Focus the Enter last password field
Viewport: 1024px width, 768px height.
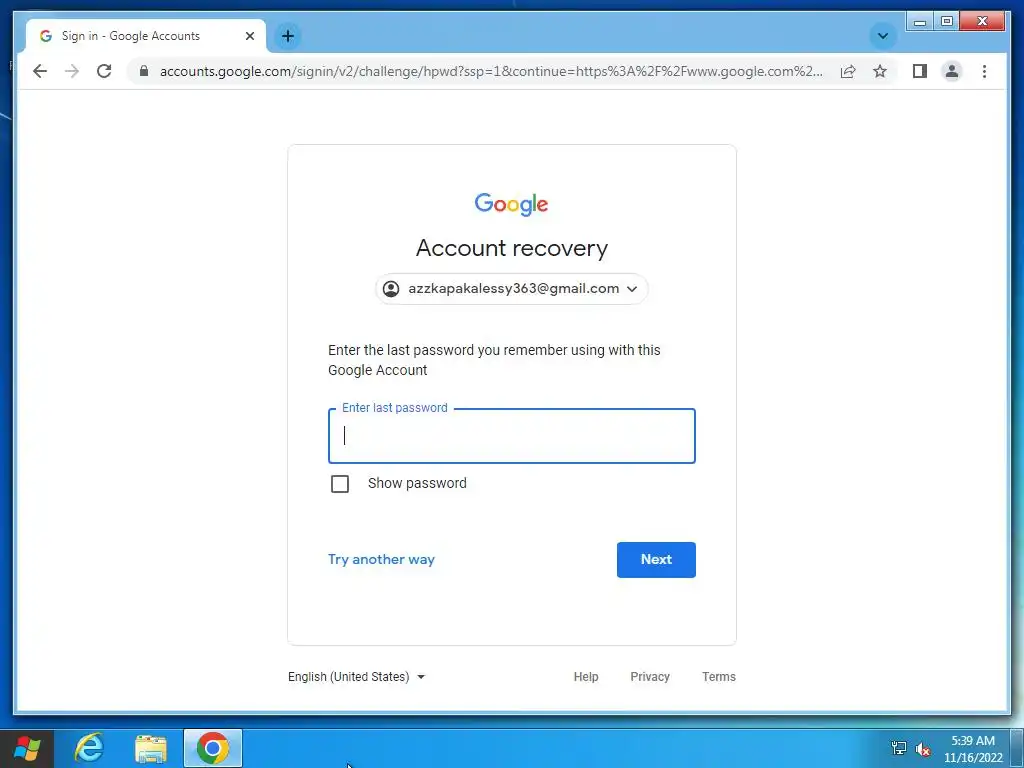click(512, 436)
